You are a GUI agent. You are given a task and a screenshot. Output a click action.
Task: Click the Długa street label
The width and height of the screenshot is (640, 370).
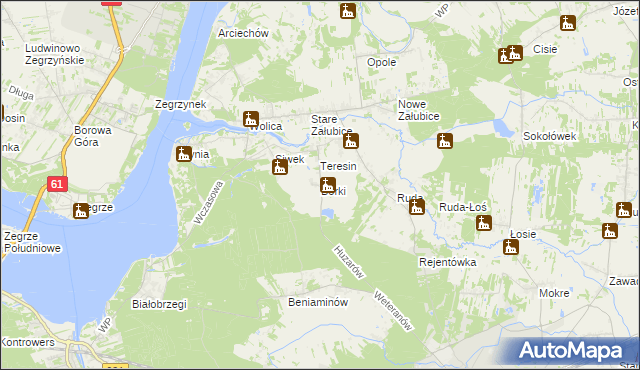point(21,93)
